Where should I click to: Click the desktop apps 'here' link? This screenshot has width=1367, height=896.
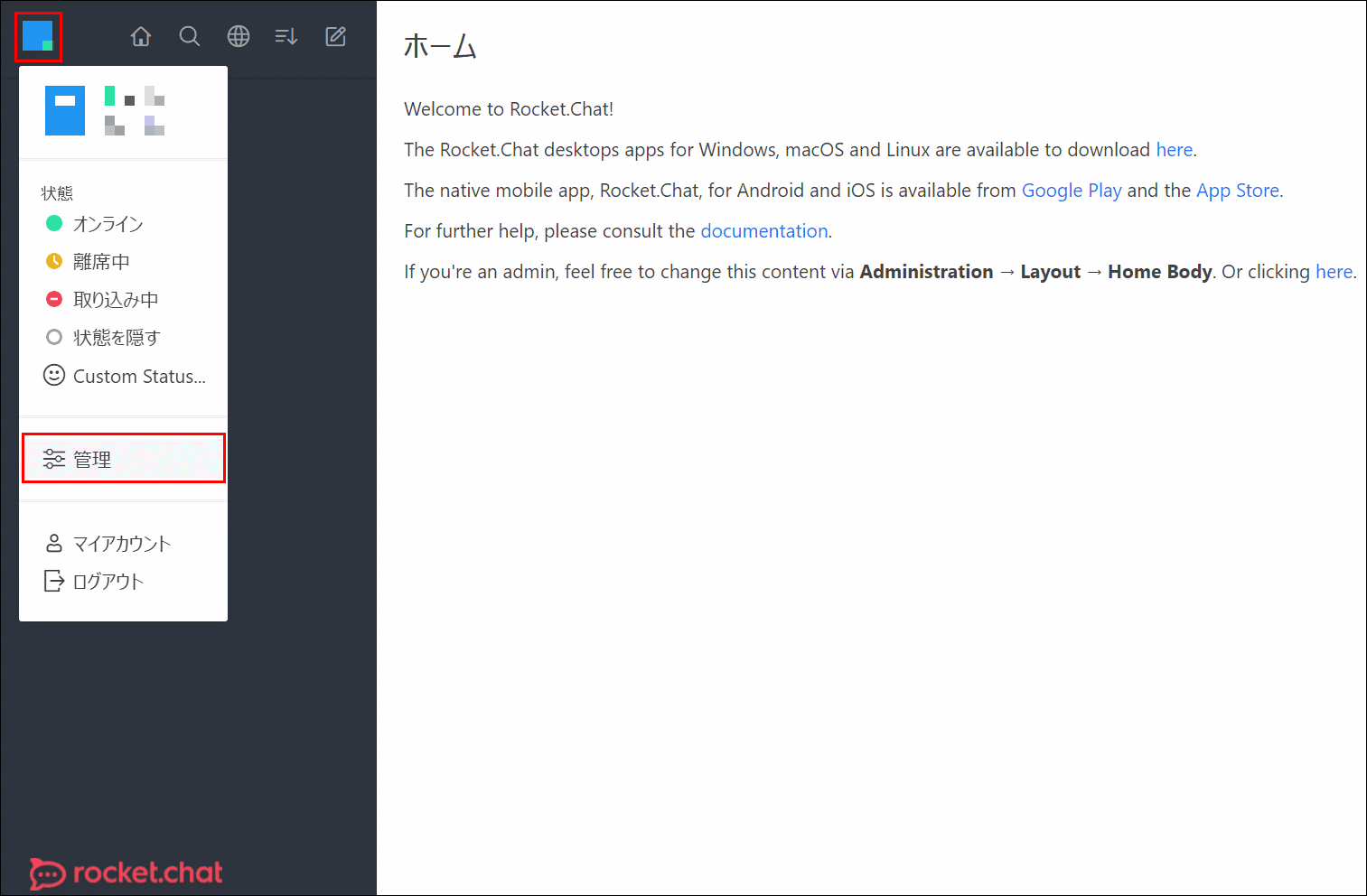click(1175, 150)
